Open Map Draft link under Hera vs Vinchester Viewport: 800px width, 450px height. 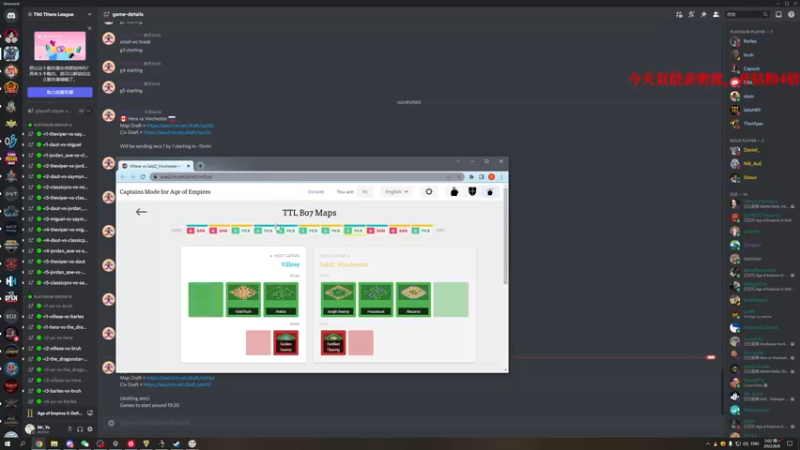[x=180, y=126]
